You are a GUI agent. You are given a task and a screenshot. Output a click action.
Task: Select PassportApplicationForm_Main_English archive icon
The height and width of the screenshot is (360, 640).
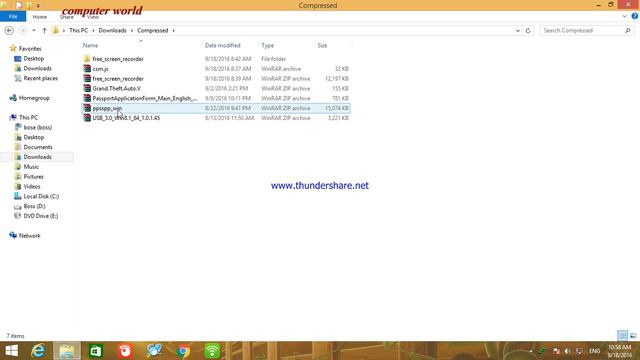click(87, 98)
